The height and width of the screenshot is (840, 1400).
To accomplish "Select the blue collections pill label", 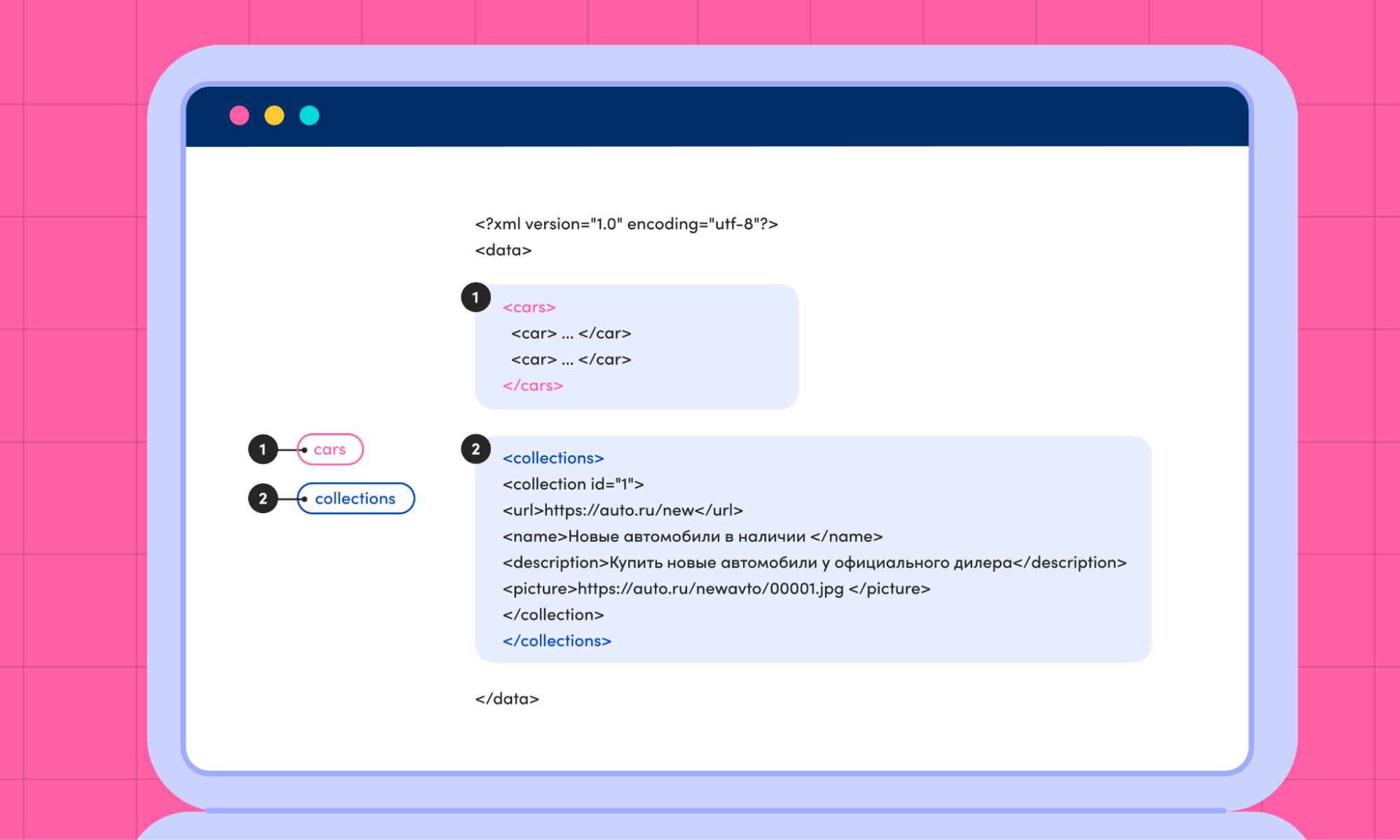I will (355, 498).
